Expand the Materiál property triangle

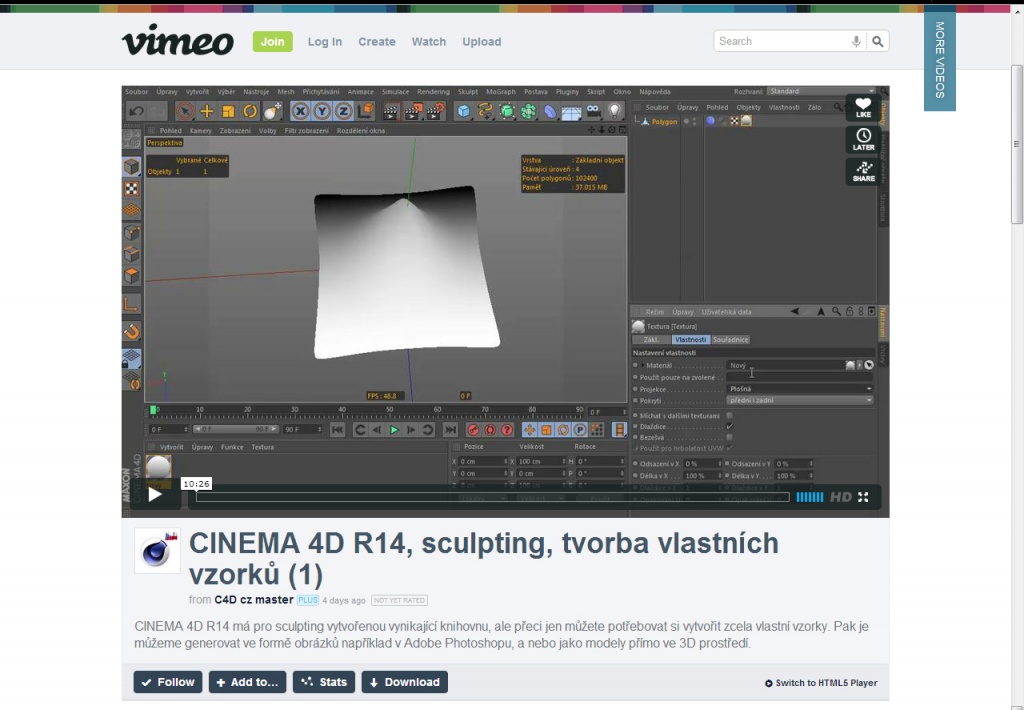point(643,365)
